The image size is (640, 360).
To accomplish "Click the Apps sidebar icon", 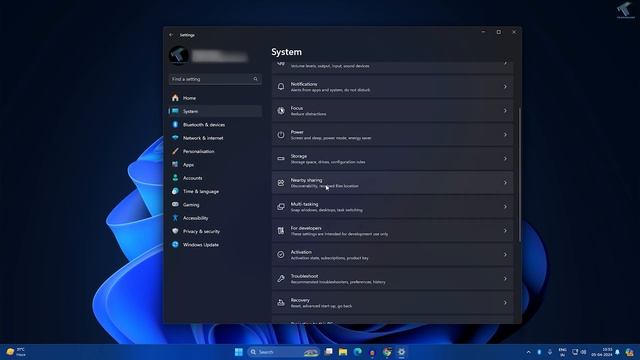I will pyautogui.click(x=175, y=164).
